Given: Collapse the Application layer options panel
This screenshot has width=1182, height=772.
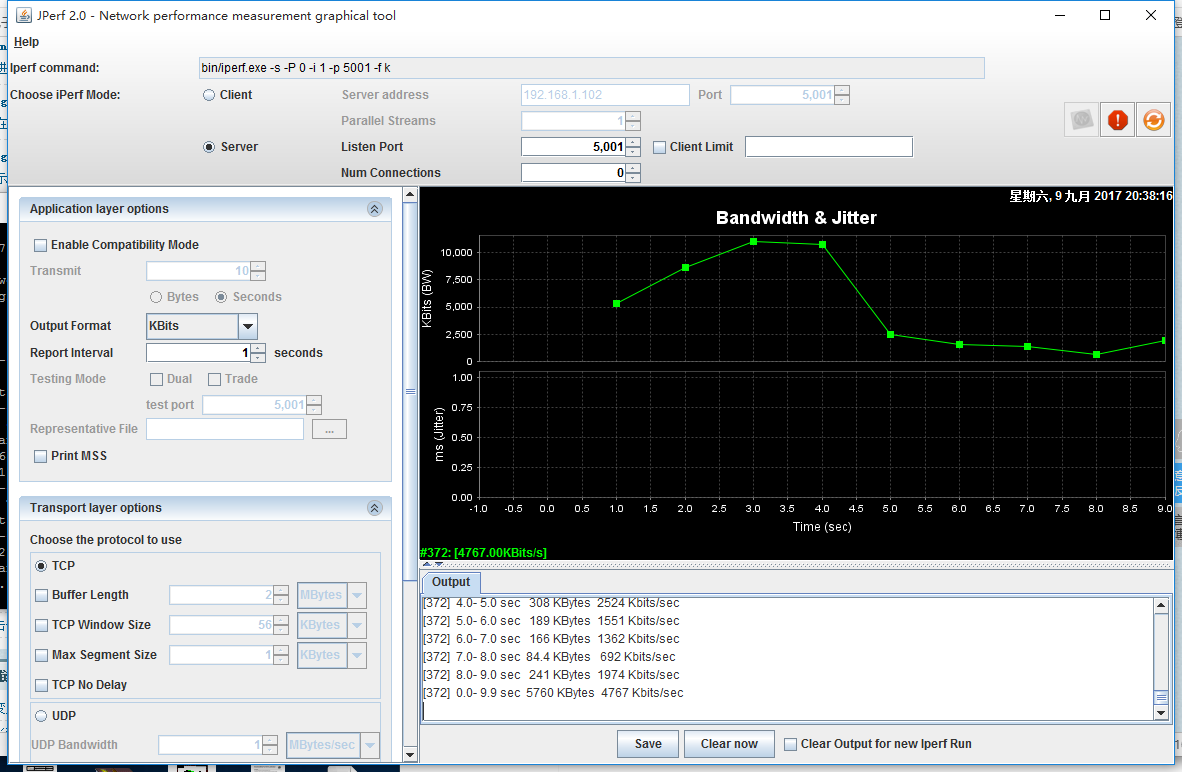Looking at the screenshot, I should point(375,209).
